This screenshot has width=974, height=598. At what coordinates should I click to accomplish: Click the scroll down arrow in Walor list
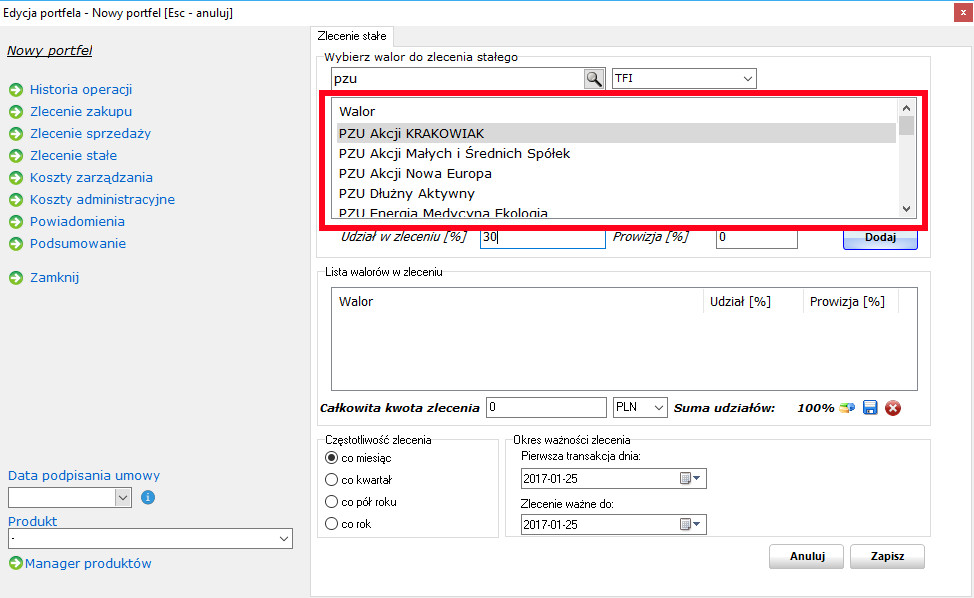(x=907, y=208)
